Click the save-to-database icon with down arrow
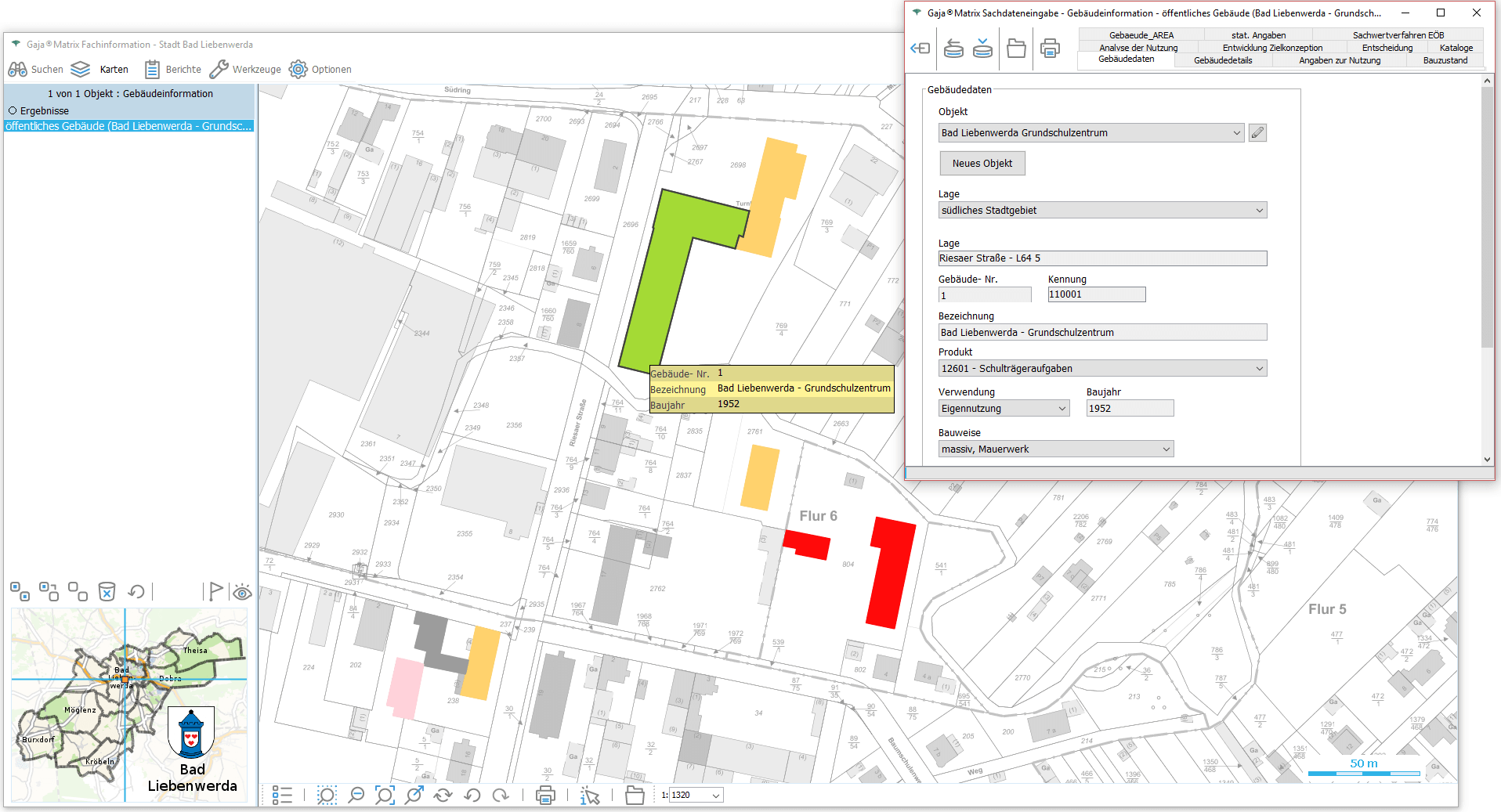Image resolution: width=1501 pixels, height=812 pixels. coord(982,49)
